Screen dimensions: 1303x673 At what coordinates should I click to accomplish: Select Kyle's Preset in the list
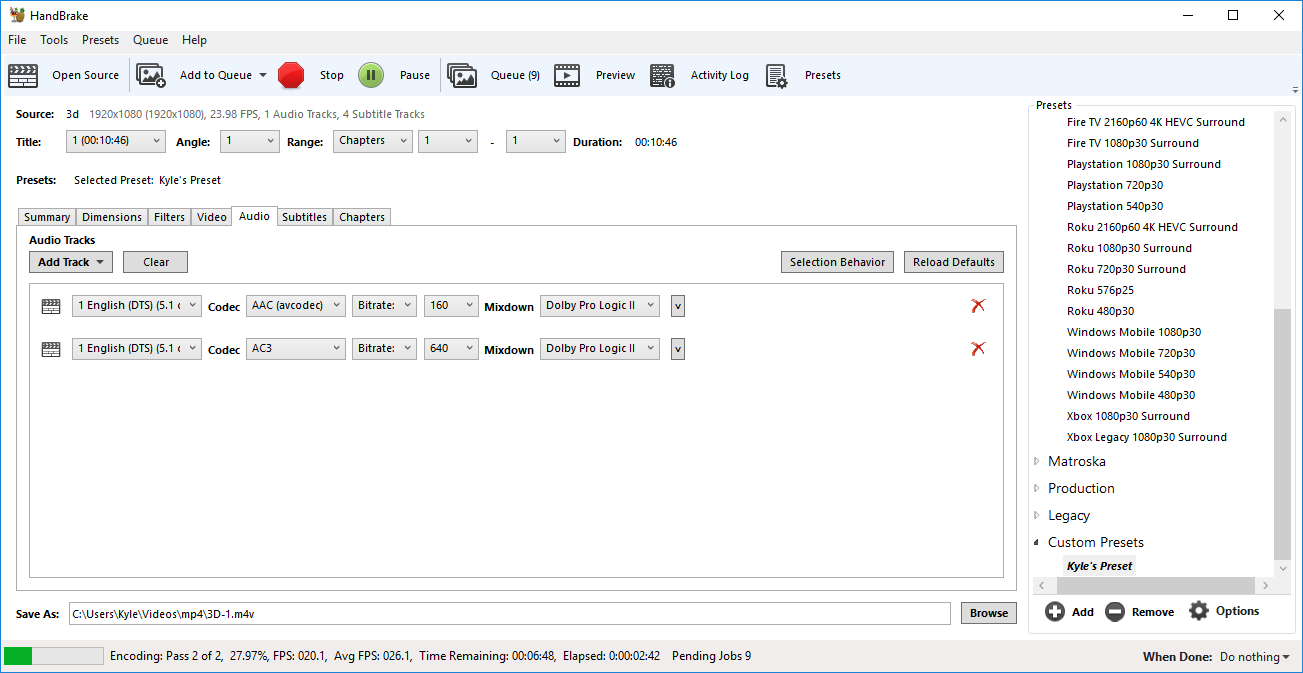click(1099, 566)
